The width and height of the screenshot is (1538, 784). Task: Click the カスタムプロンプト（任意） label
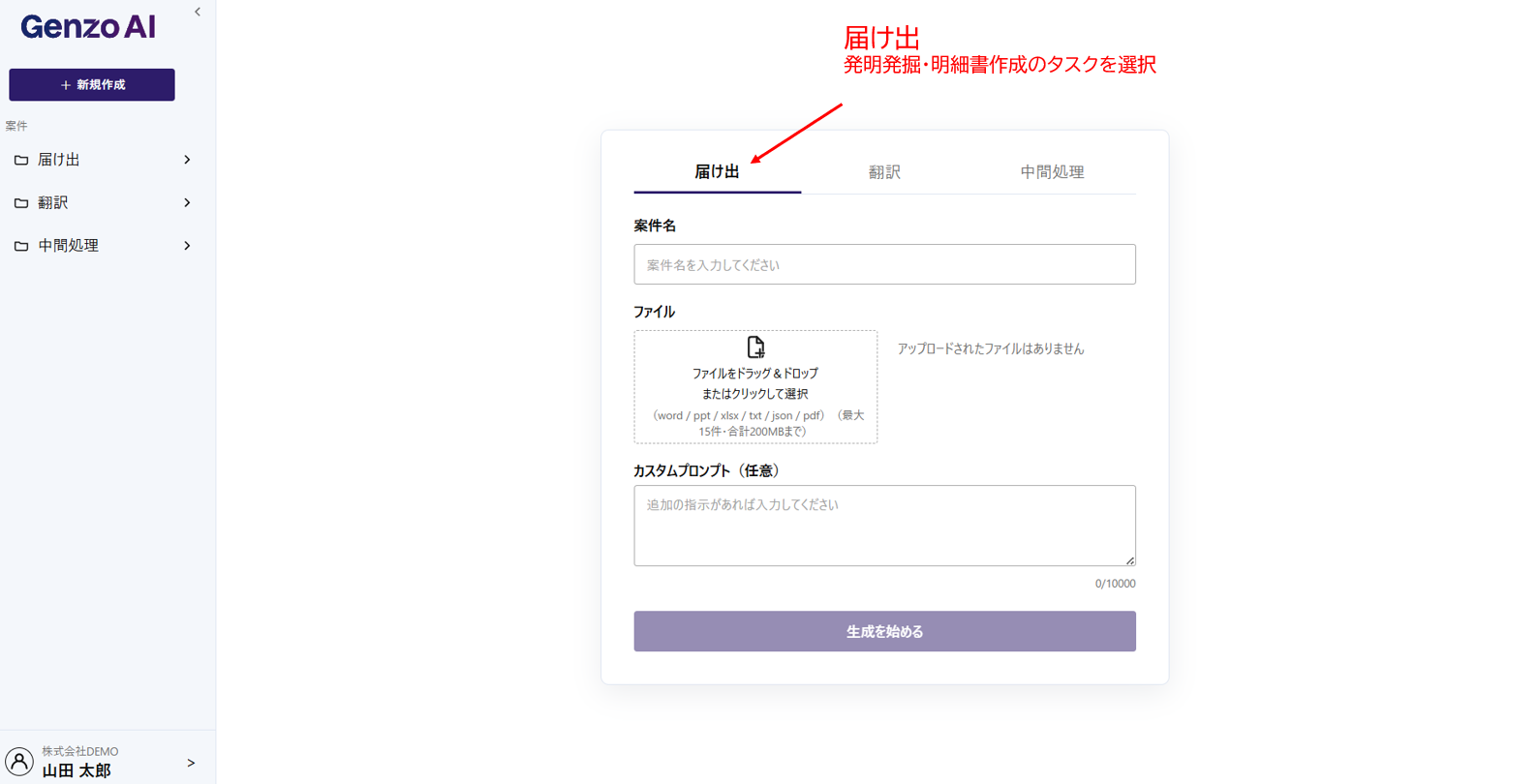707,470
